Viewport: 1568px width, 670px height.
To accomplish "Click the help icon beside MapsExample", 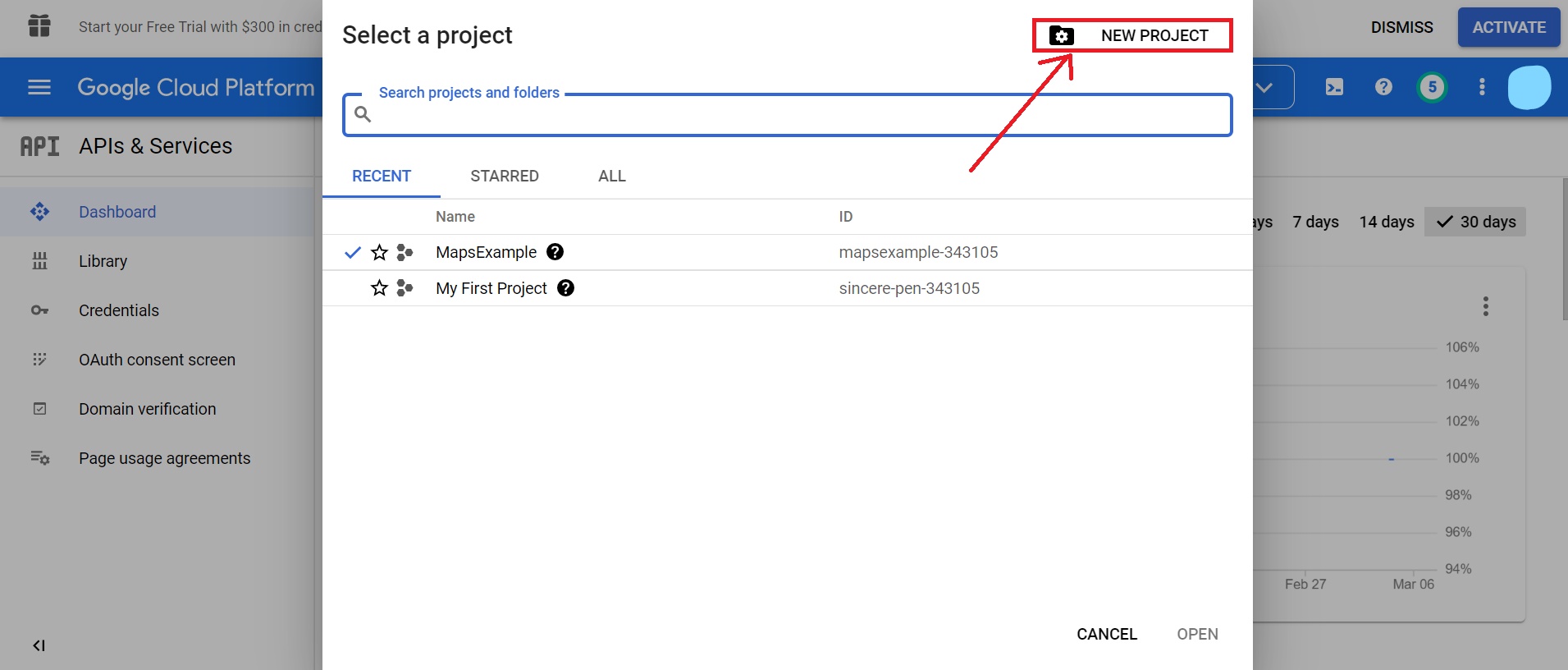I will pyautogui.click(x=555, y=252).
